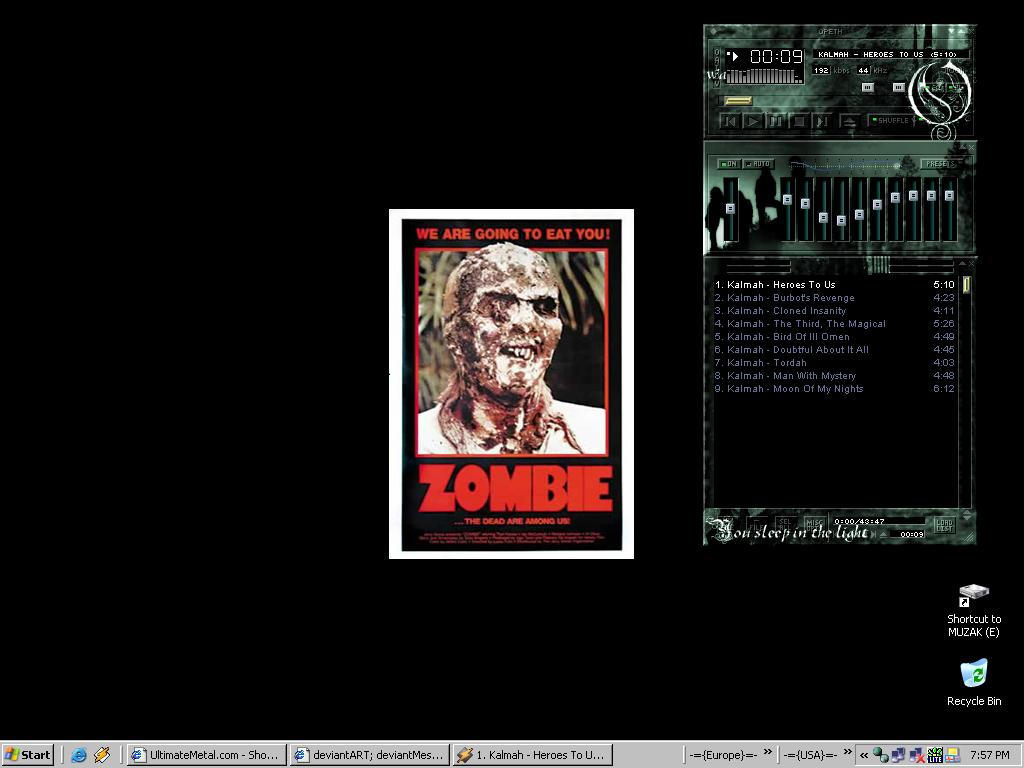Image resolution: width=1024 pixels, height=768 pixels.
Task: Select the Recycle Bin desktop icon
Action: pos(974,682)
